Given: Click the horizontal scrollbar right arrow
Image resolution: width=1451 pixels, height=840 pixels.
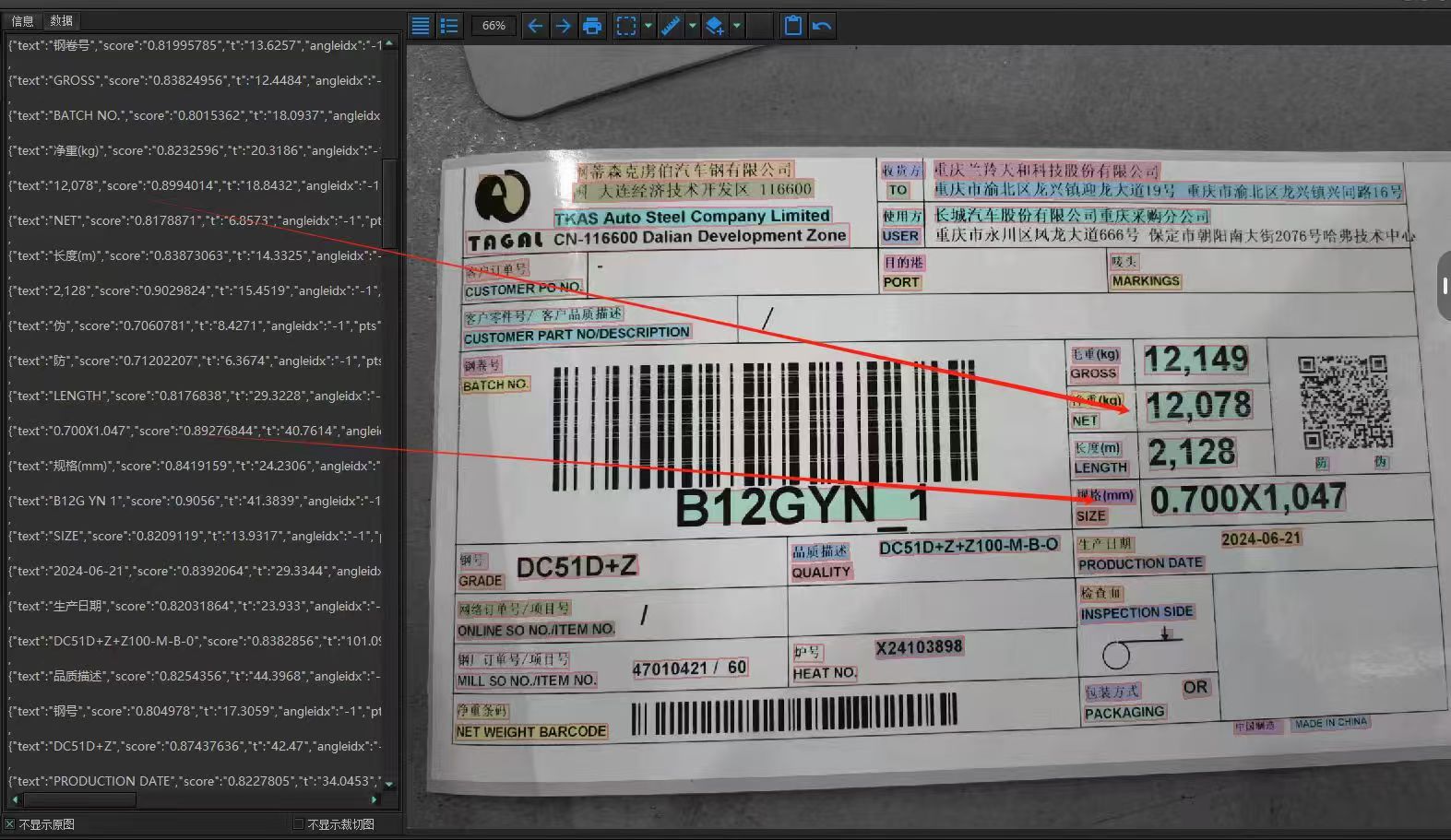Looking at the screenshot, I should coord(374,800).
